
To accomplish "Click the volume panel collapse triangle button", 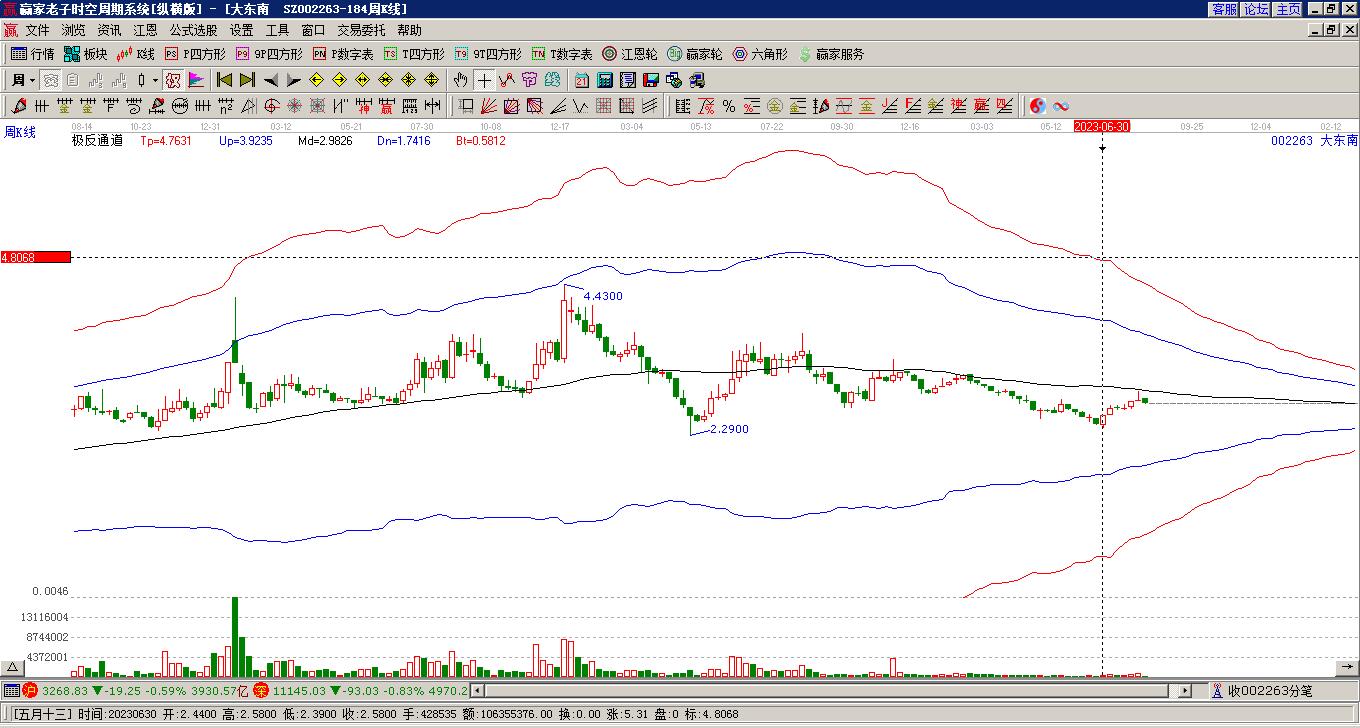I will tap(13, 667).
